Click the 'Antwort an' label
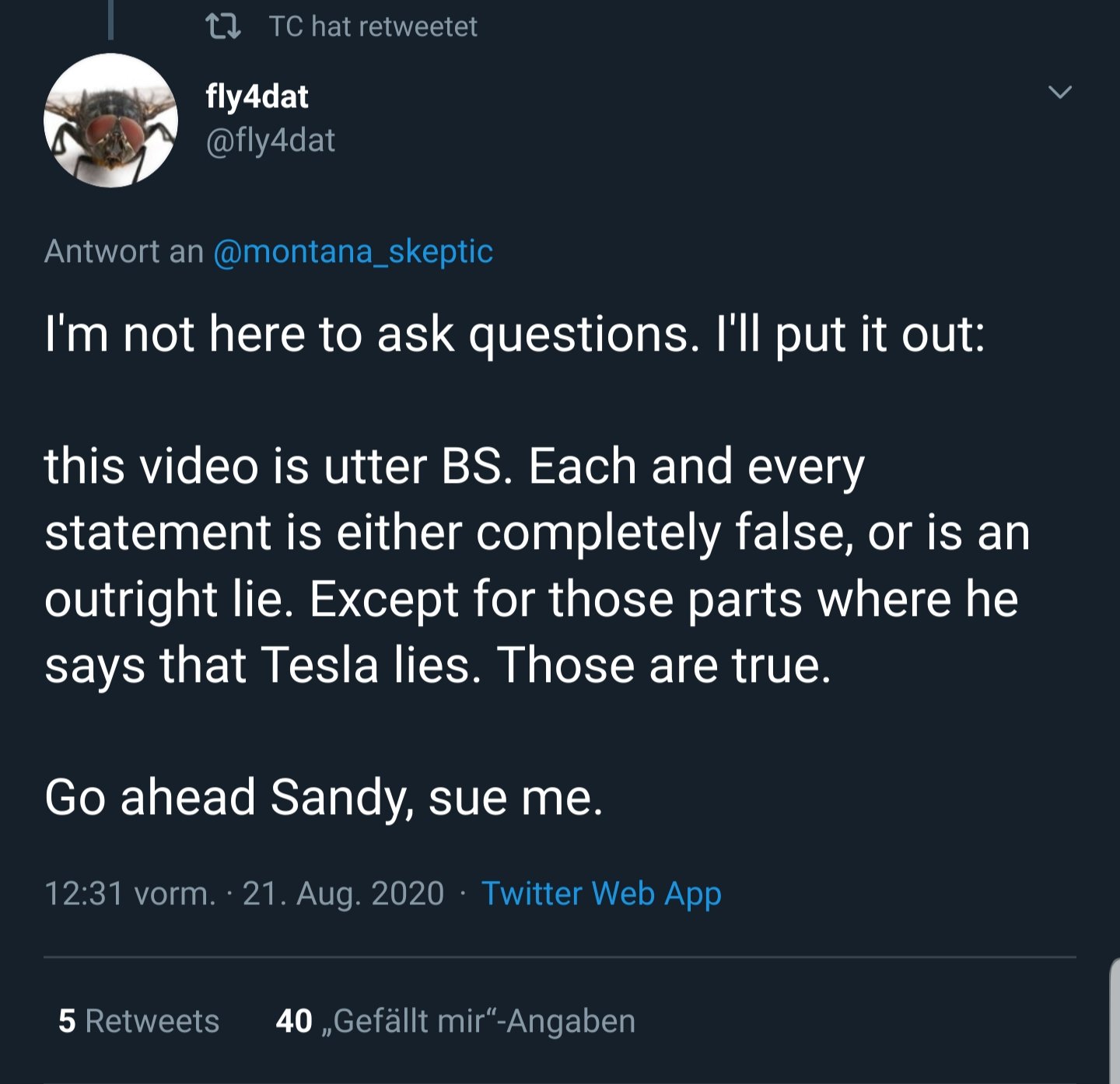Viewport: 1120px width, 1084px height. click(x=124, y=251)
